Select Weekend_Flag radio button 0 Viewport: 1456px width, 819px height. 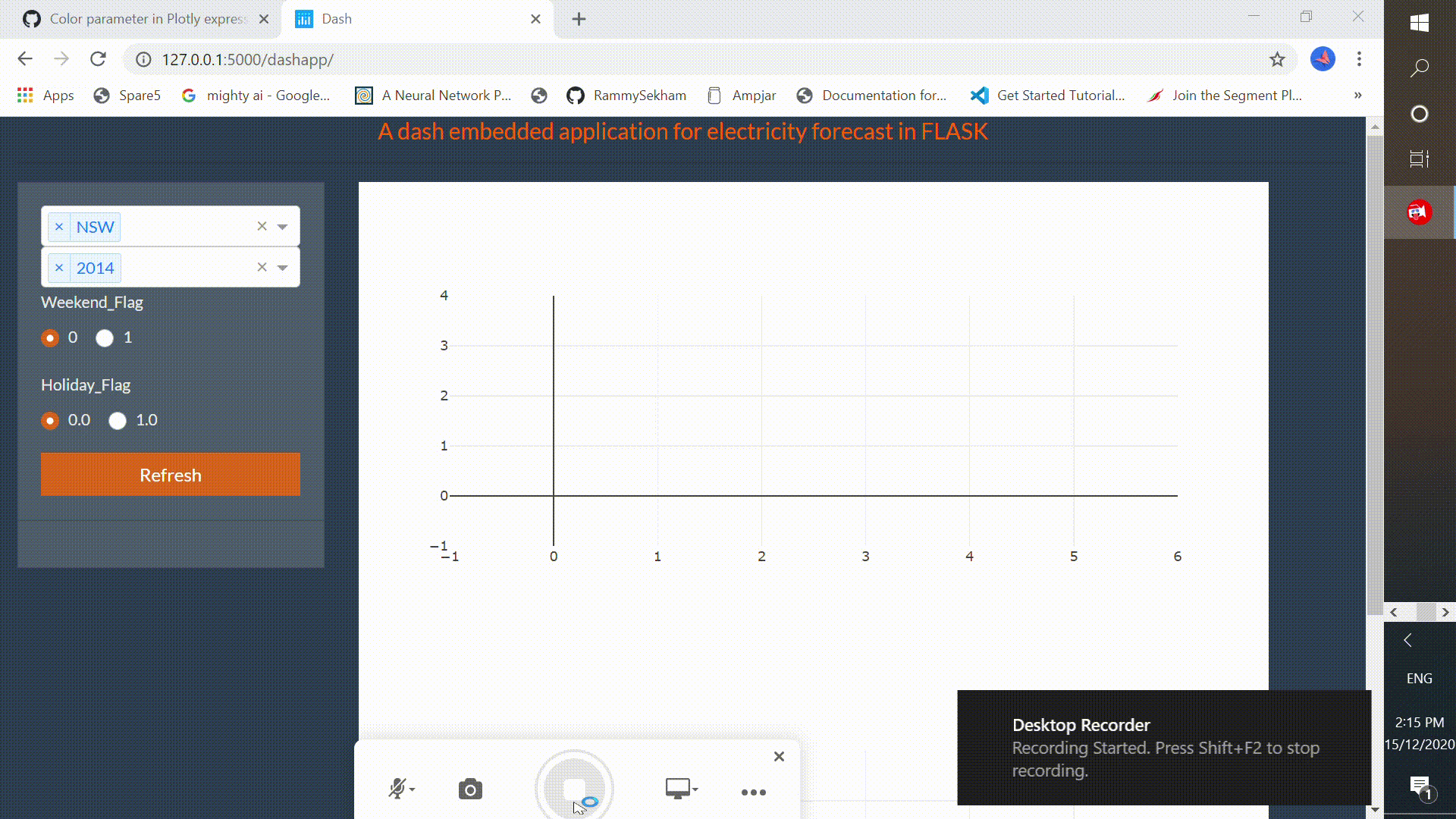50,337
